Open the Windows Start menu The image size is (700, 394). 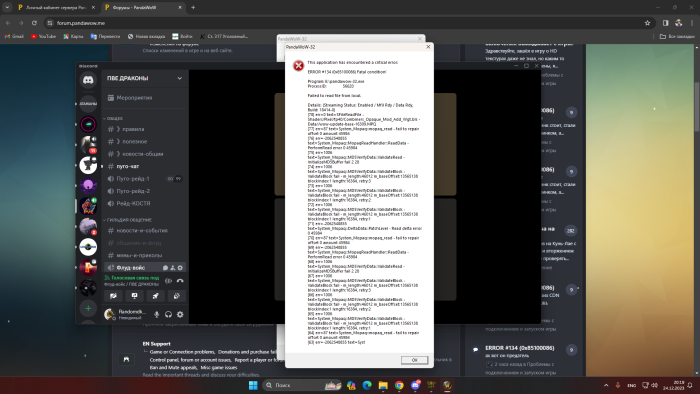coord(253,385)
